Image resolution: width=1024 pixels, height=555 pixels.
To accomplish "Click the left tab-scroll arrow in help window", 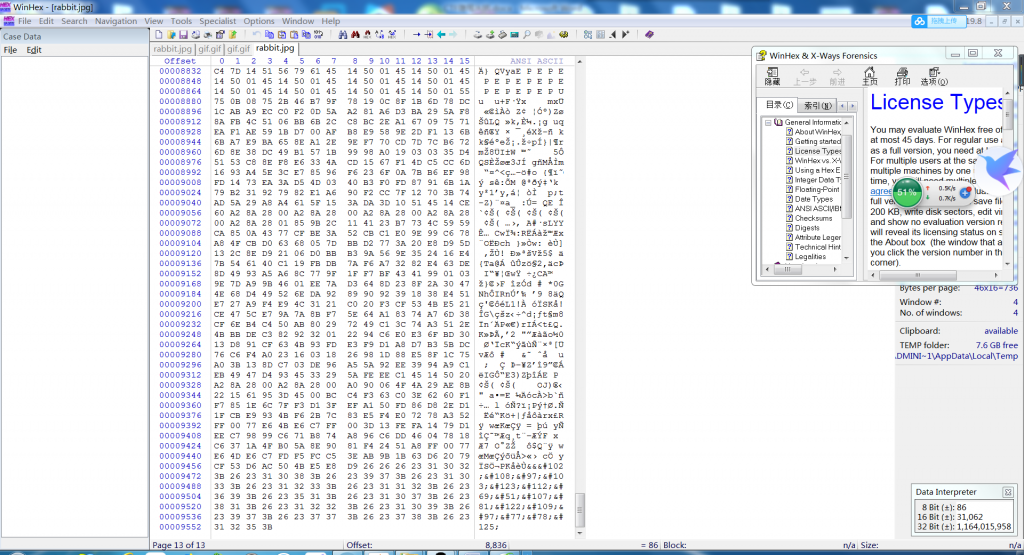I will pyautogui.click(x=842, y=106).
